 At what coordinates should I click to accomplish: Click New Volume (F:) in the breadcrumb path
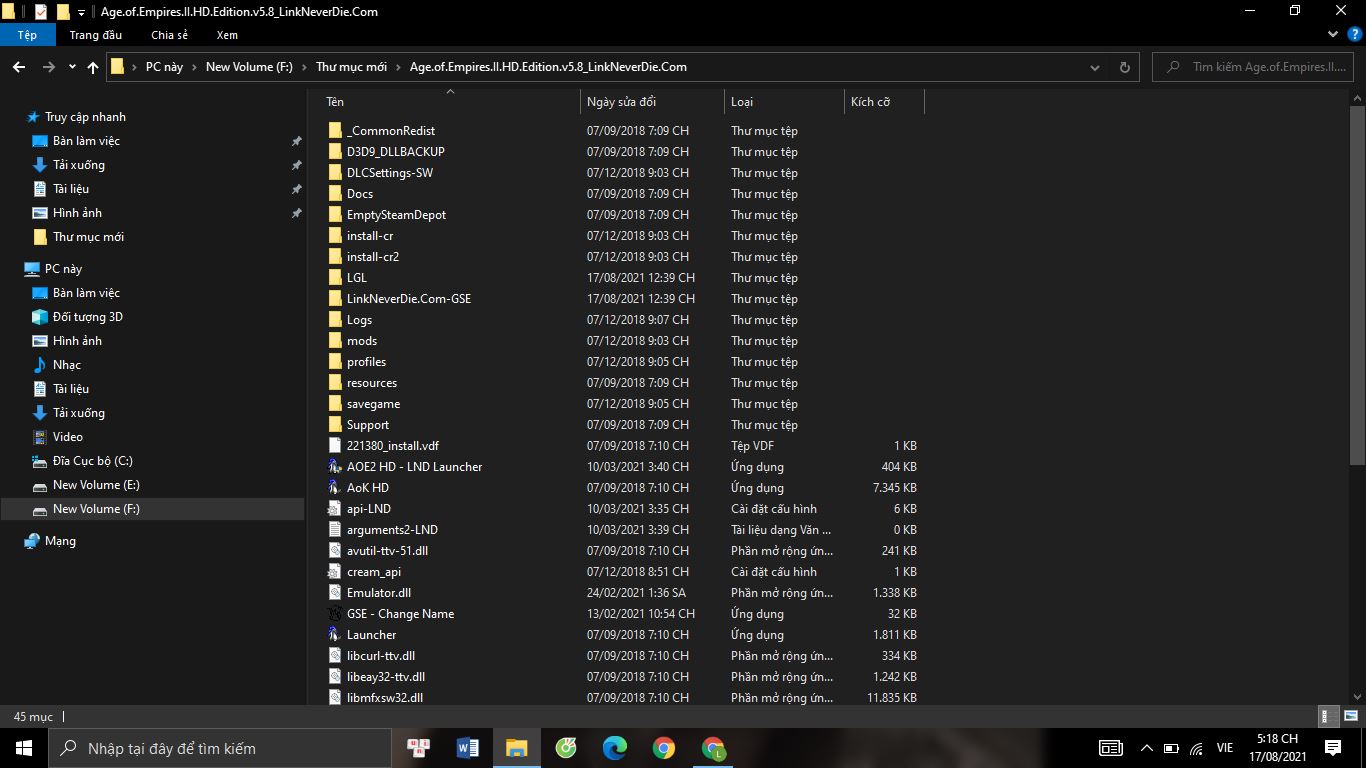249,67
